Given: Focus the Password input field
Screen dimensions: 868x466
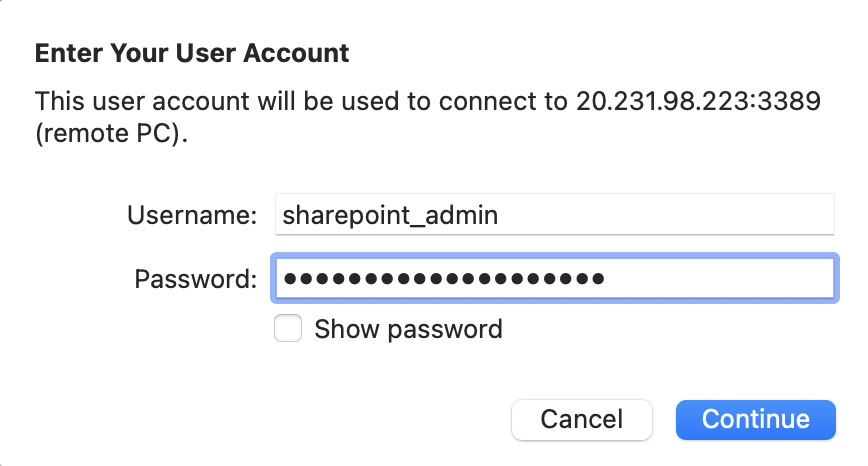Looking at the screenshot, I should pos(554,278).
